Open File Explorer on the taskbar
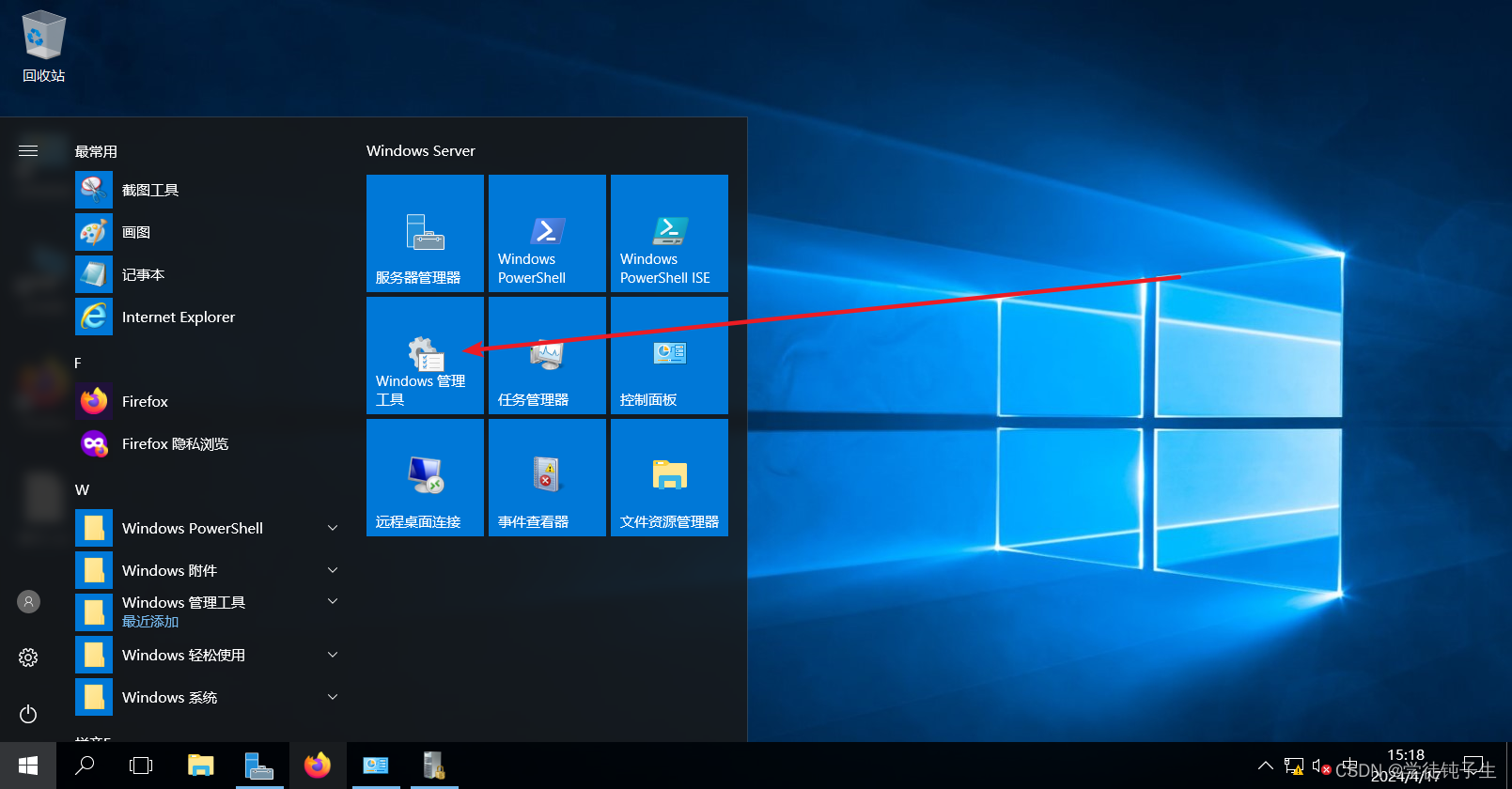The width and height of the screenshot is (1512, 789). tap(200, 766)
